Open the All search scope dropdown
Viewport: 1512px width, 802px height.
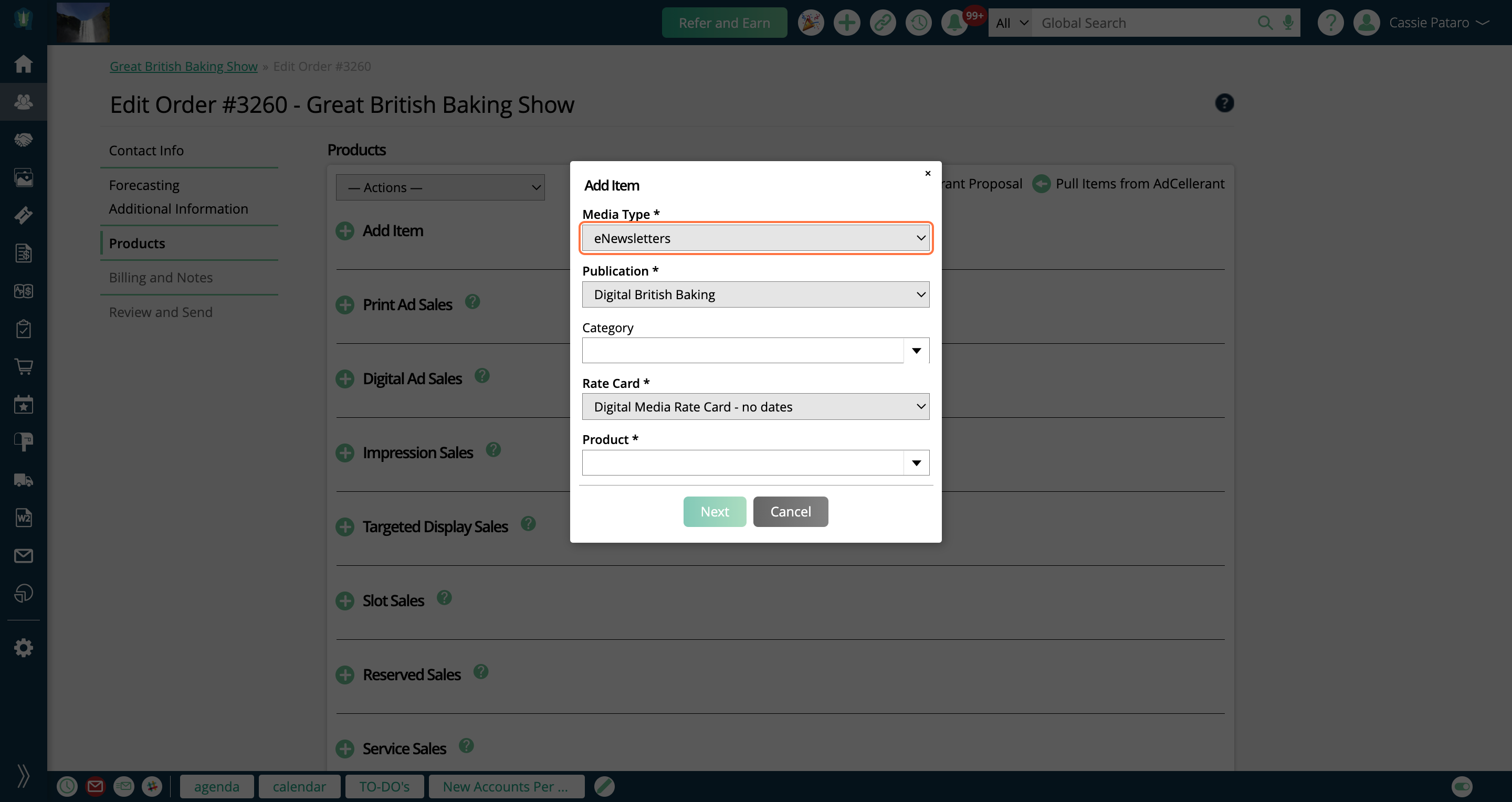(x=1010, y=23)
